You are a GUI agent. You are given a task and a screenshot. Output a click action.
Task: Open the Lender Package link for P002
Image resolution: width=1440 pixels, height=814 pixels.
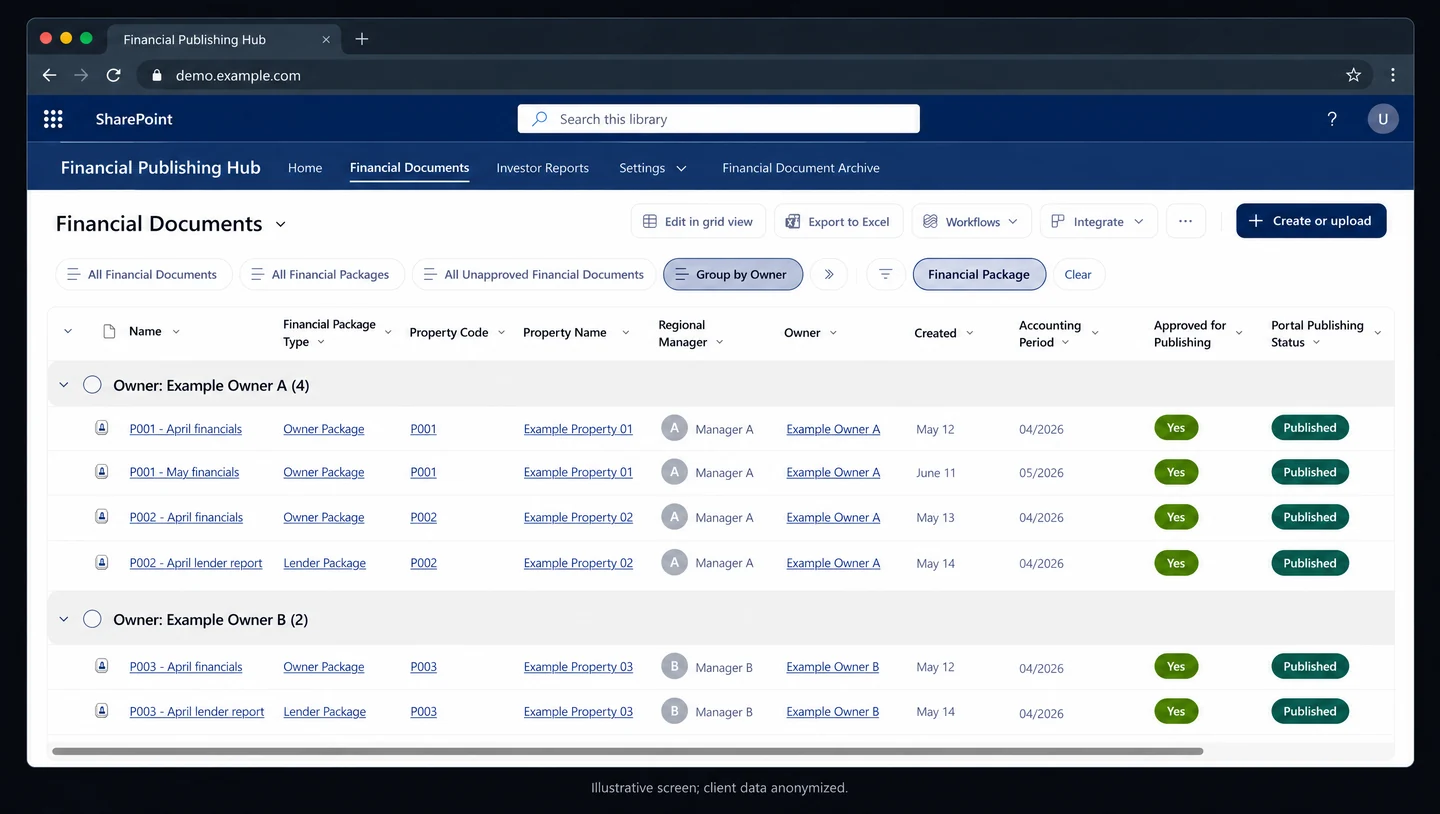pyautogui.click(x=324, y=563)
